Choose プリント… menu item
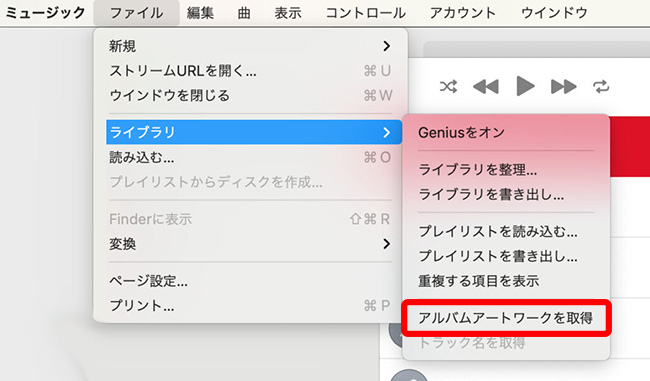 (250, 306)
